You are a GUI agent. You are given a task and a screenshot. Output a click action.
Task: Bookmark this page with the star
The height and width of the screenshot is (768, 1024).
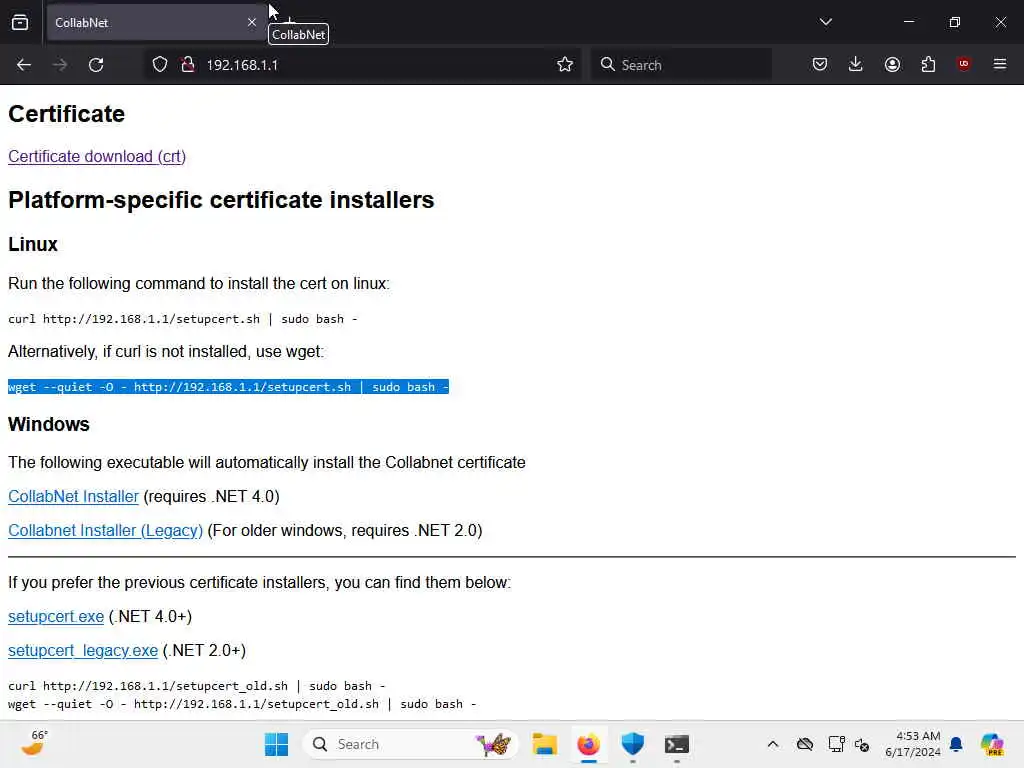coord(565,64)
